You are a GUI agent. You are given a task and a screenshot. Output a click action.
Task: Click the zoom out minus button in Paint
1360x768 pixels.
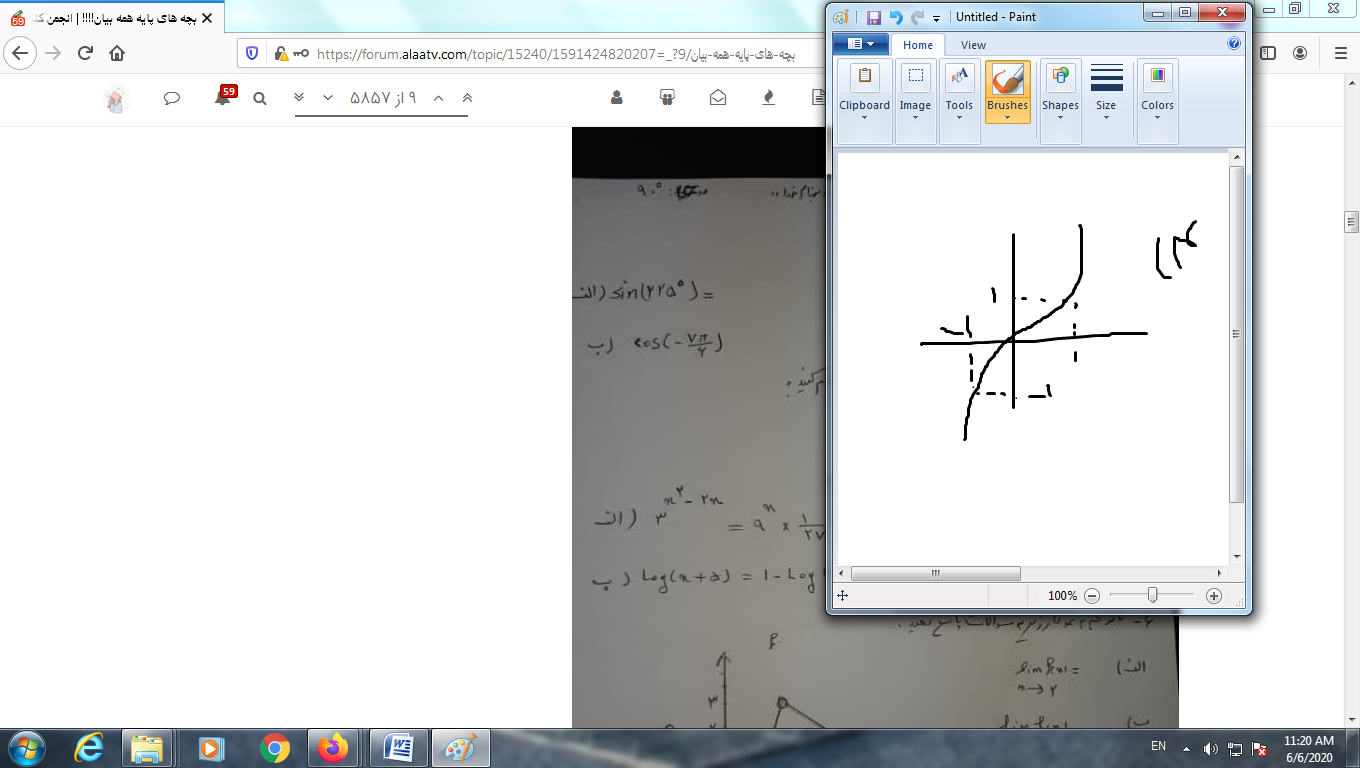[1092, 596]
